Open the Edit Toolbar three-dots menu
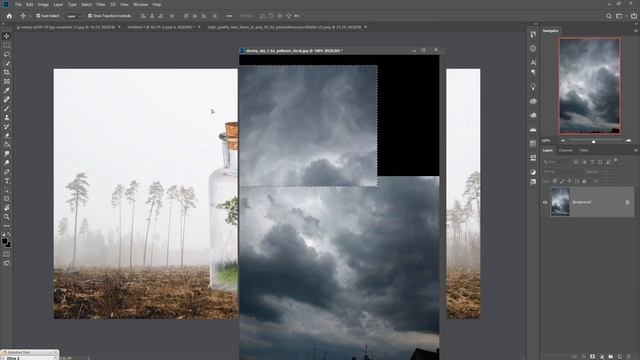This screenshot has width=640, height=360. click(x=7, y=226)
